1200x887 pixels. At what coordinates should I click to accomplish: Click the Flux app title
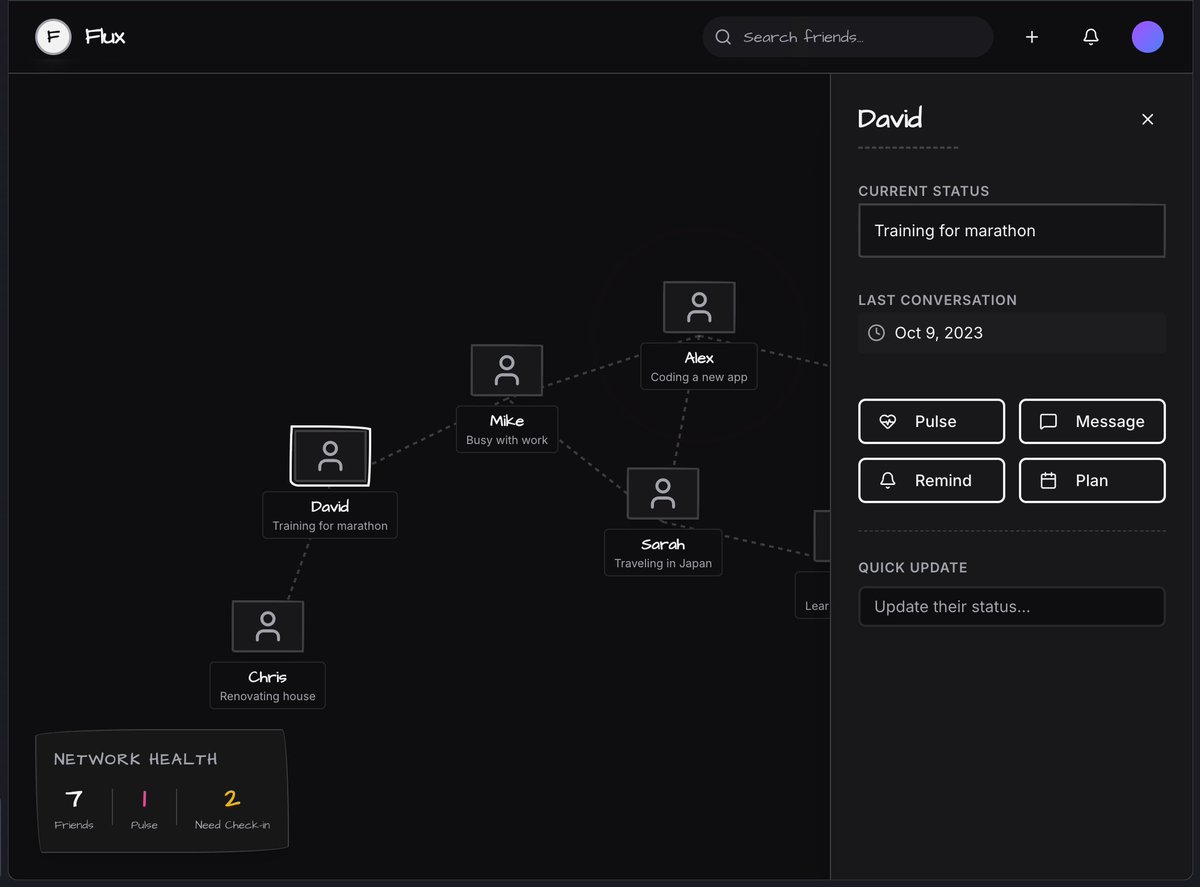[x=105, y=37]
